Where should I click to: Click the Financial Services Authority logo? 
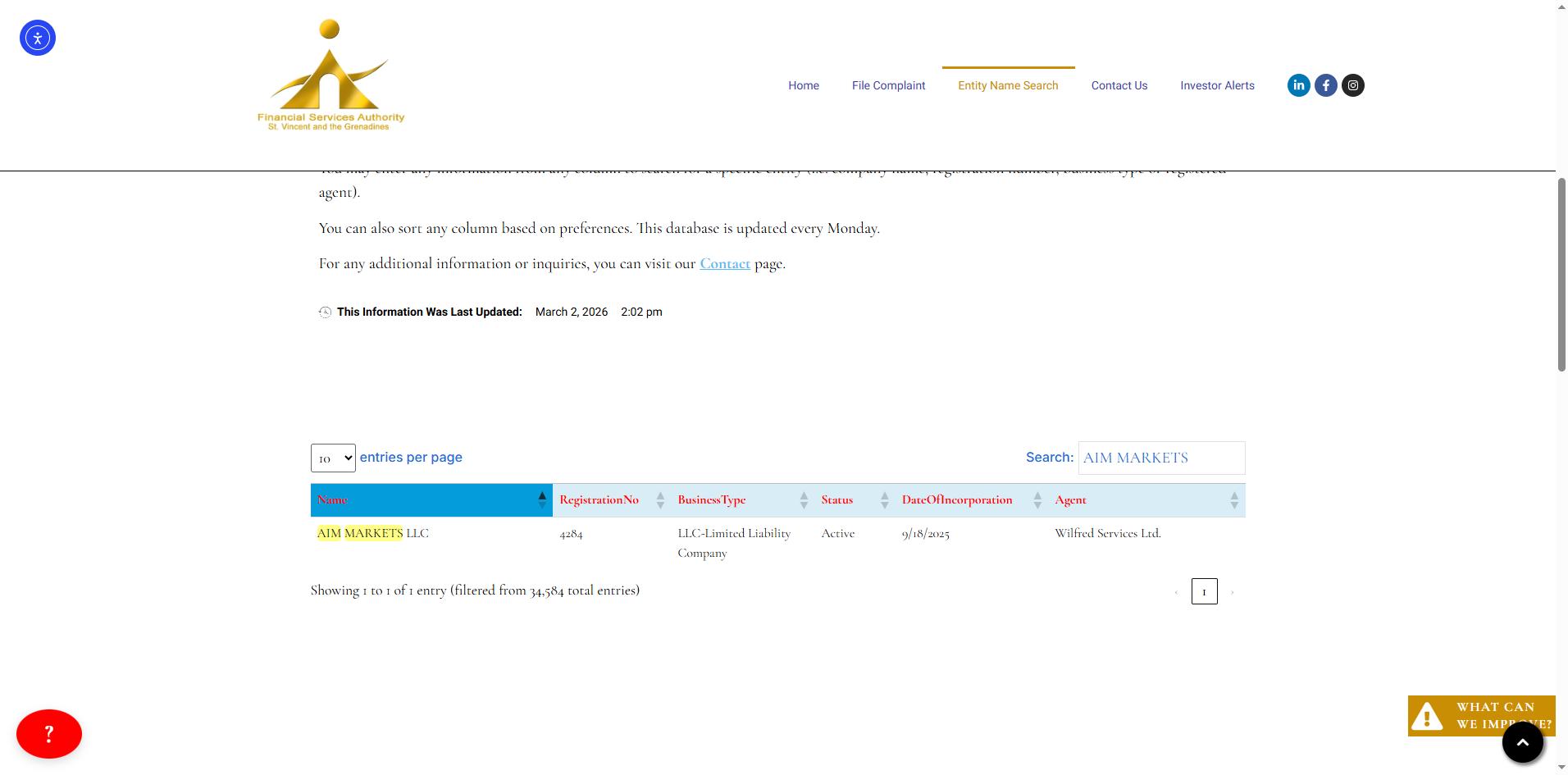[330, 75]
